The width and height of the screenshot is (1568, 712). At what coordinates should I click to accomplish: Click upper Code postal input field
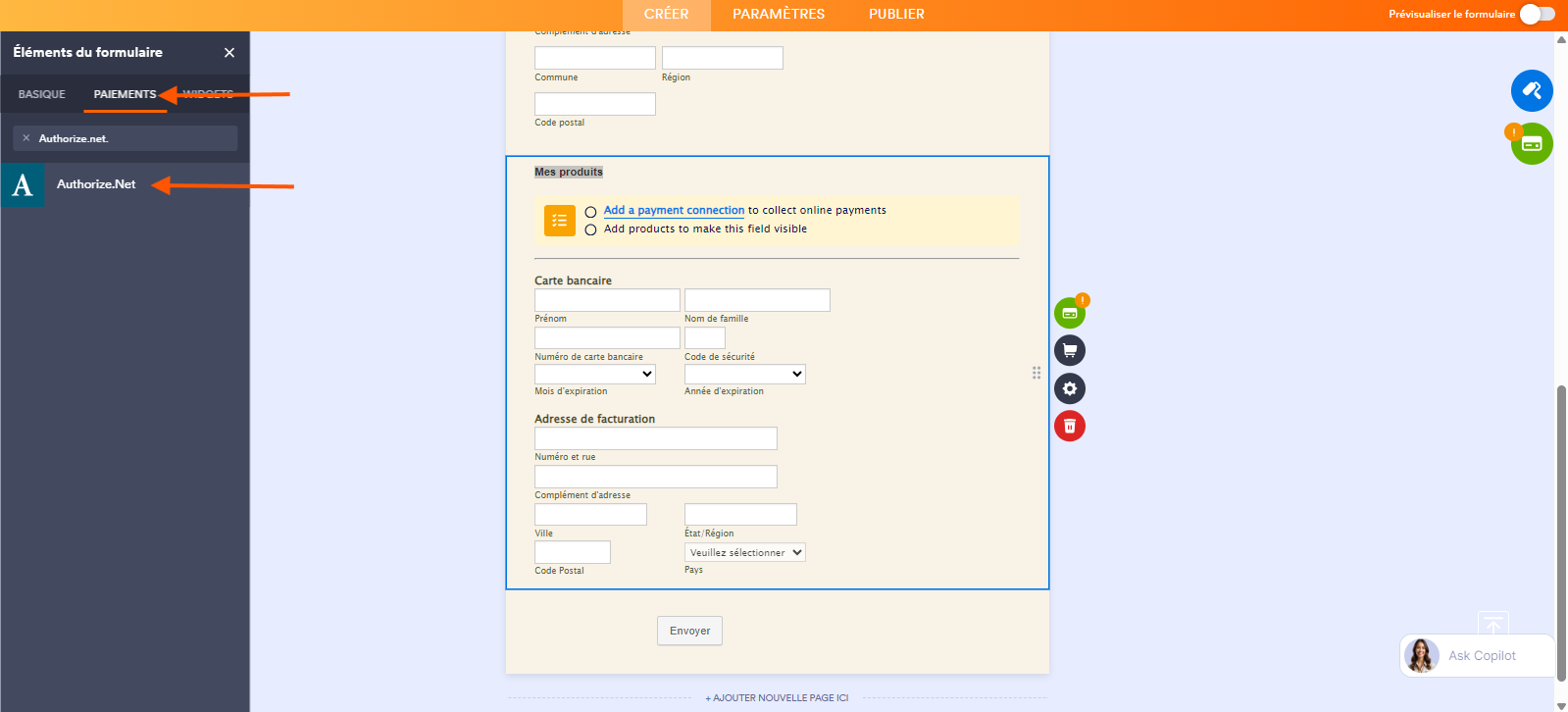595,104
